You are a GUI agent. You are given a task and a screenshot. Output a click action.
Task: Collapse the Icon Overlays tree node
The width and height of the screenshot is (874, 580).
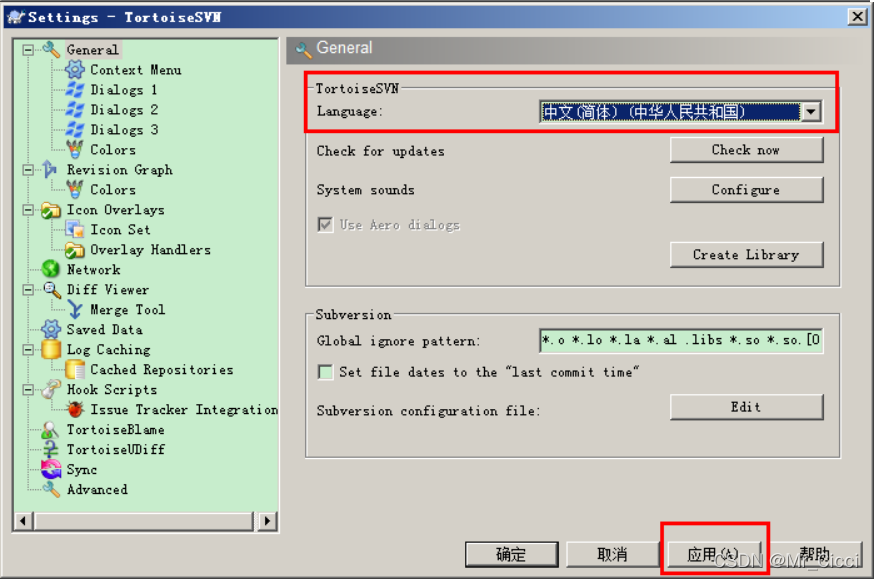point(28,210)
